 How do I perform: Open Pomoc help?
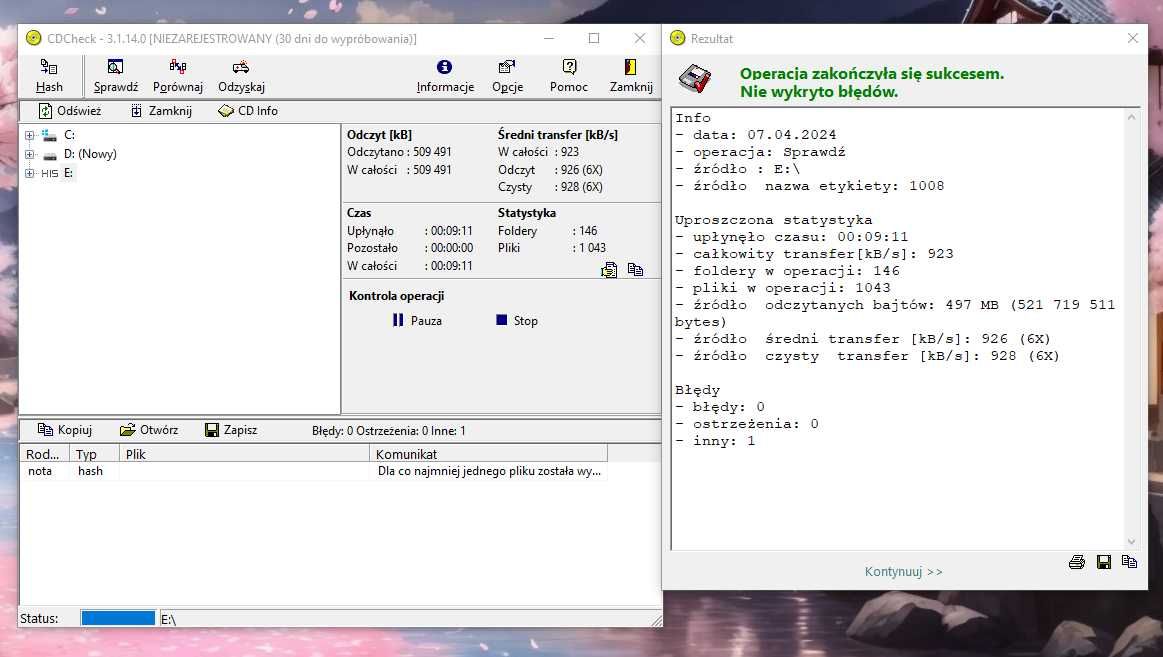click(569, 76)
